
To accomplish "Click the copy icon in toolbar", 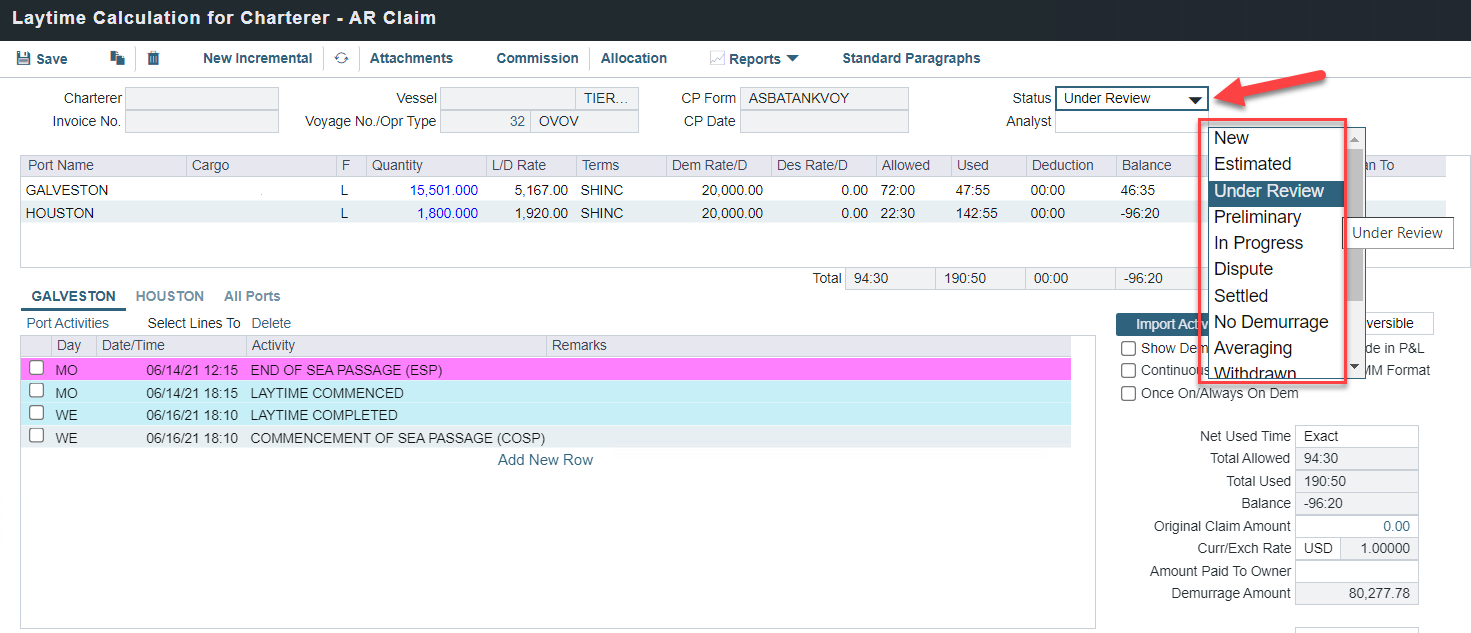I will (x=117, y=59).
